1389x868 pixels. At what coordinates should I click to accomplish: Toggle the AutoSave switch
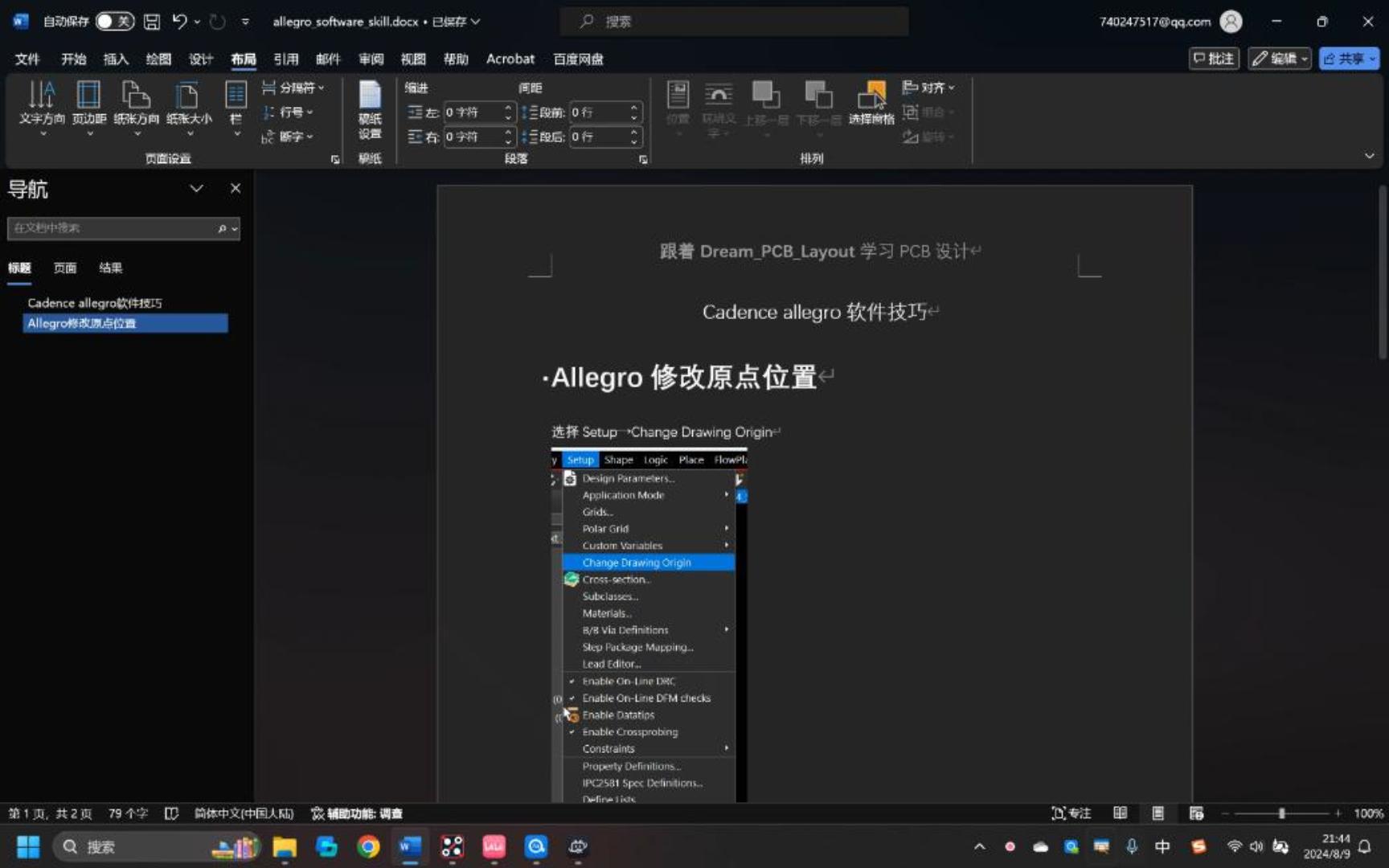tap(114, 21)
